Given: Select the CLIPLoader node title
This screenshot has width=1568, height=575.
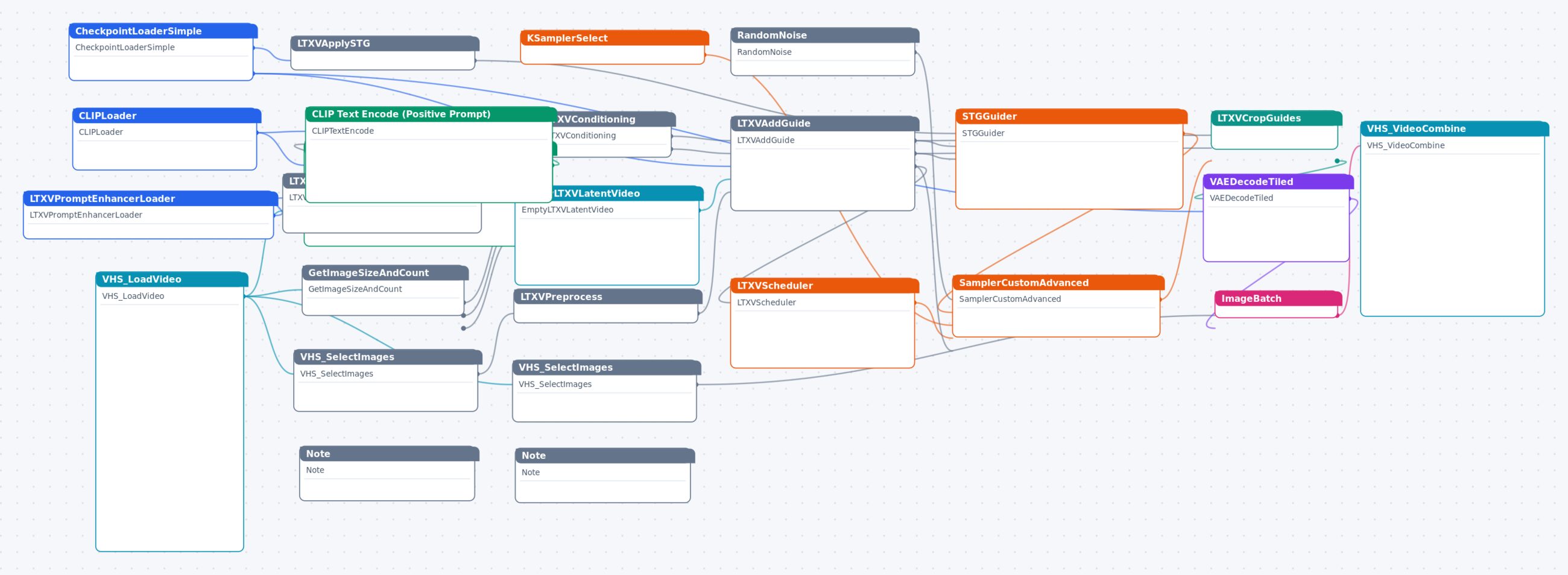Looking at the screenshot, I should 107,116.
